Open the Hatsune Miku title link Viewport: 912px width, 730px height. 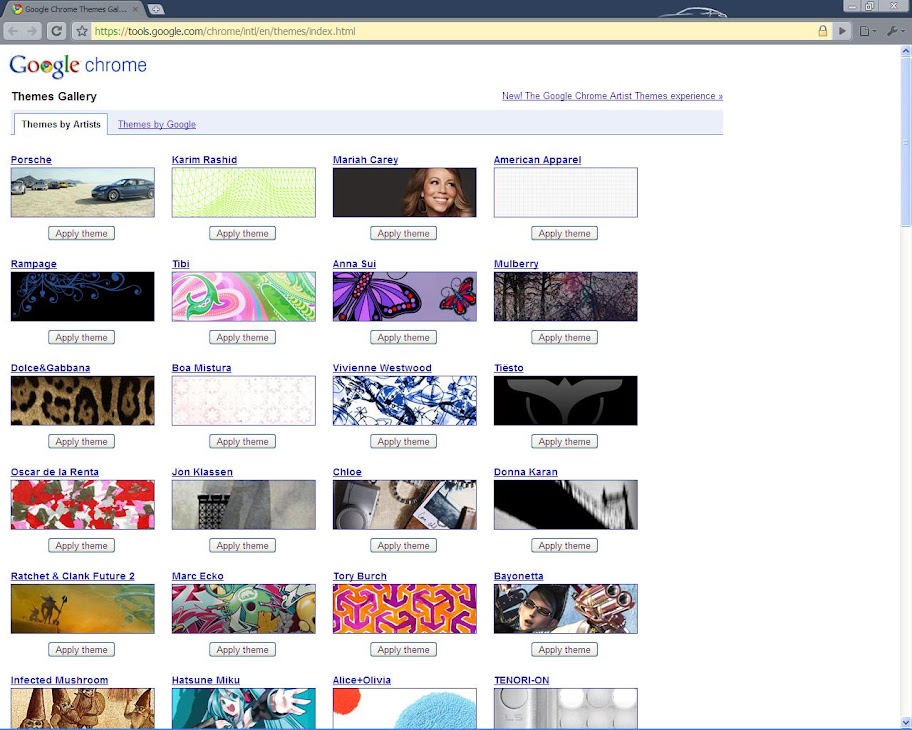206,680
